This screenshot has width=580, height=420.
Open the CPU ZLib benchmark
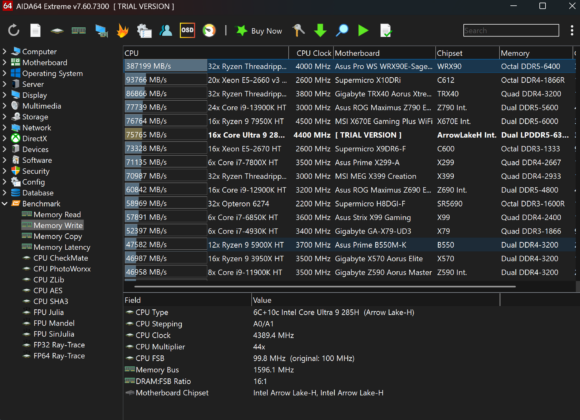48,280
